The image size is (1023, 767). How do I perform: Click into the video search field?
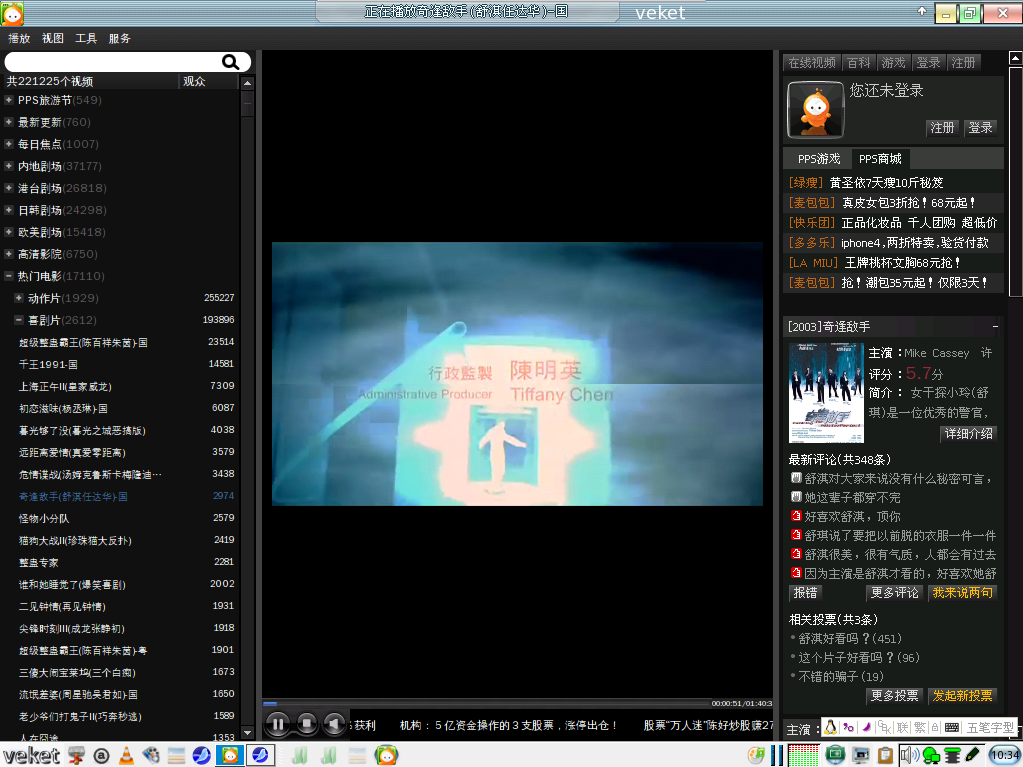click(112, 62)
